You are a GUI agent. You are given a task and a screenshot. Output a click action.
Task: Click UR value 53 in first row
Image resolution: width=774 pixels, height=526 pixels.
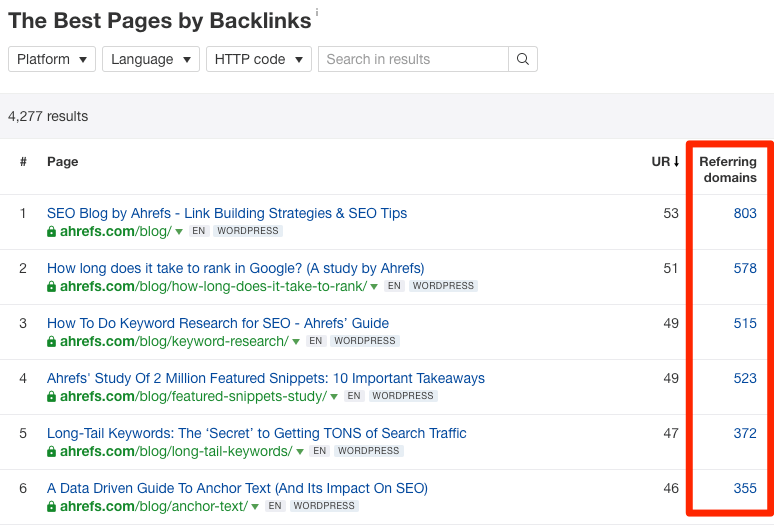point(671,213)
